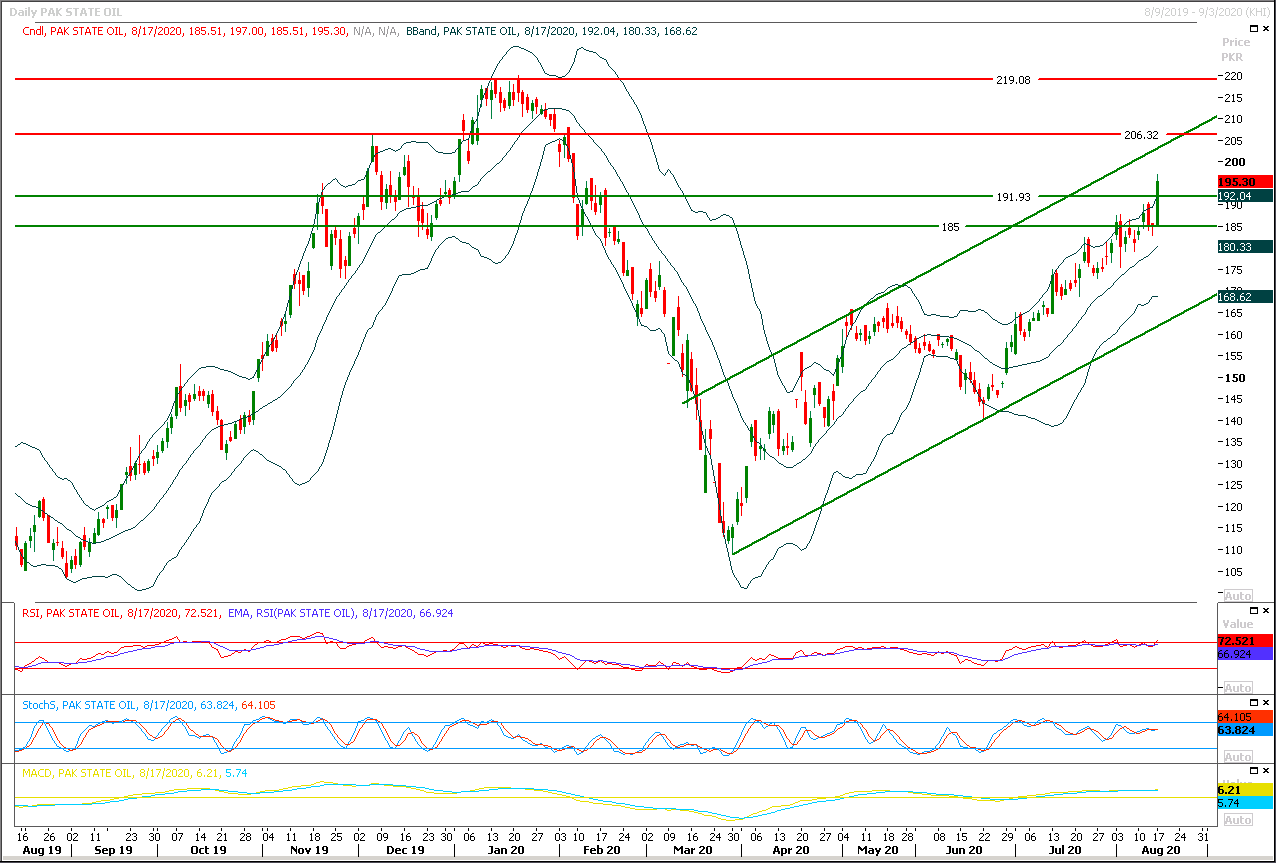The width and height of the screenshot is (1276, 863).
Task: Click the Jun 20 month label on time axis
Action: (x=964, y=849)
